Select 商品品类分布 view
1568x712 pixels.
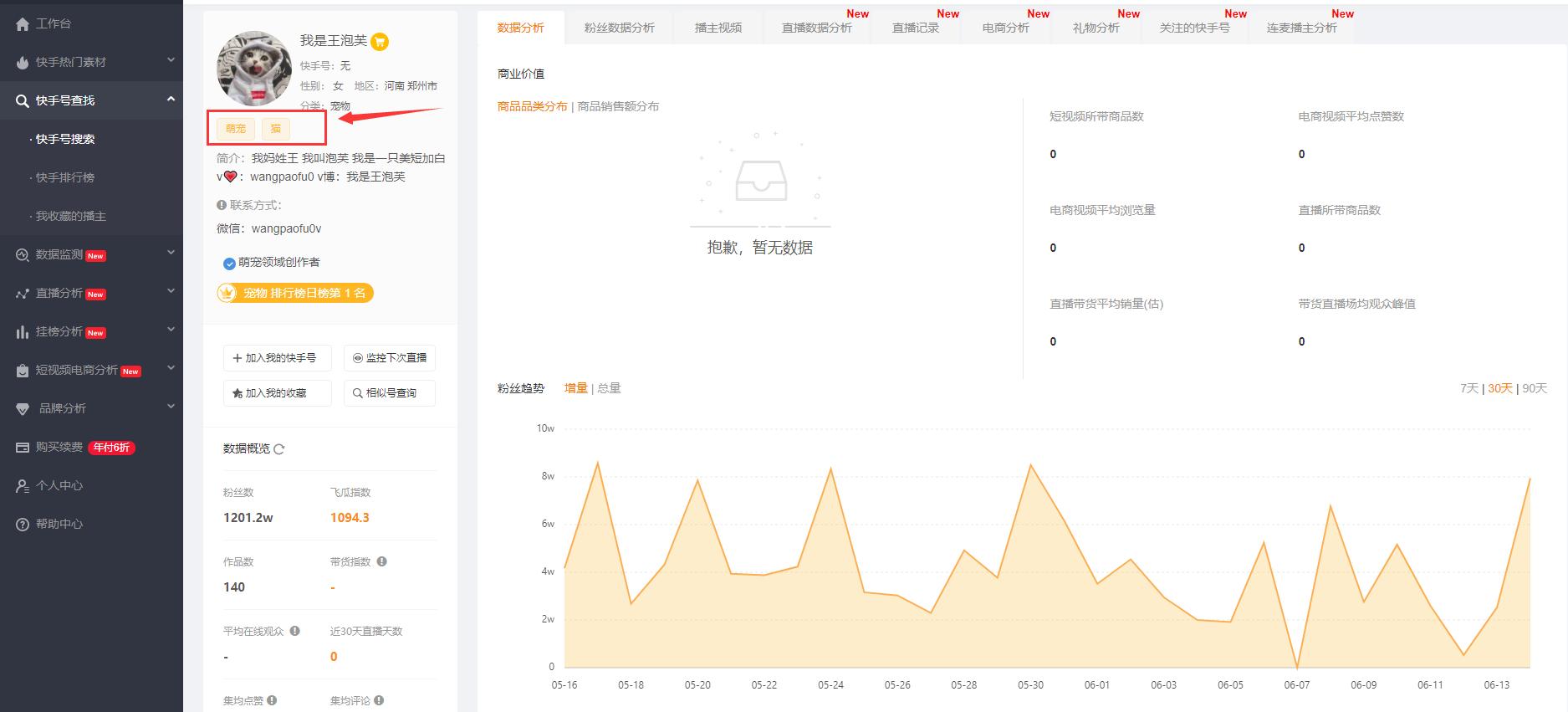pyautogui.click(x=532, y=106)
